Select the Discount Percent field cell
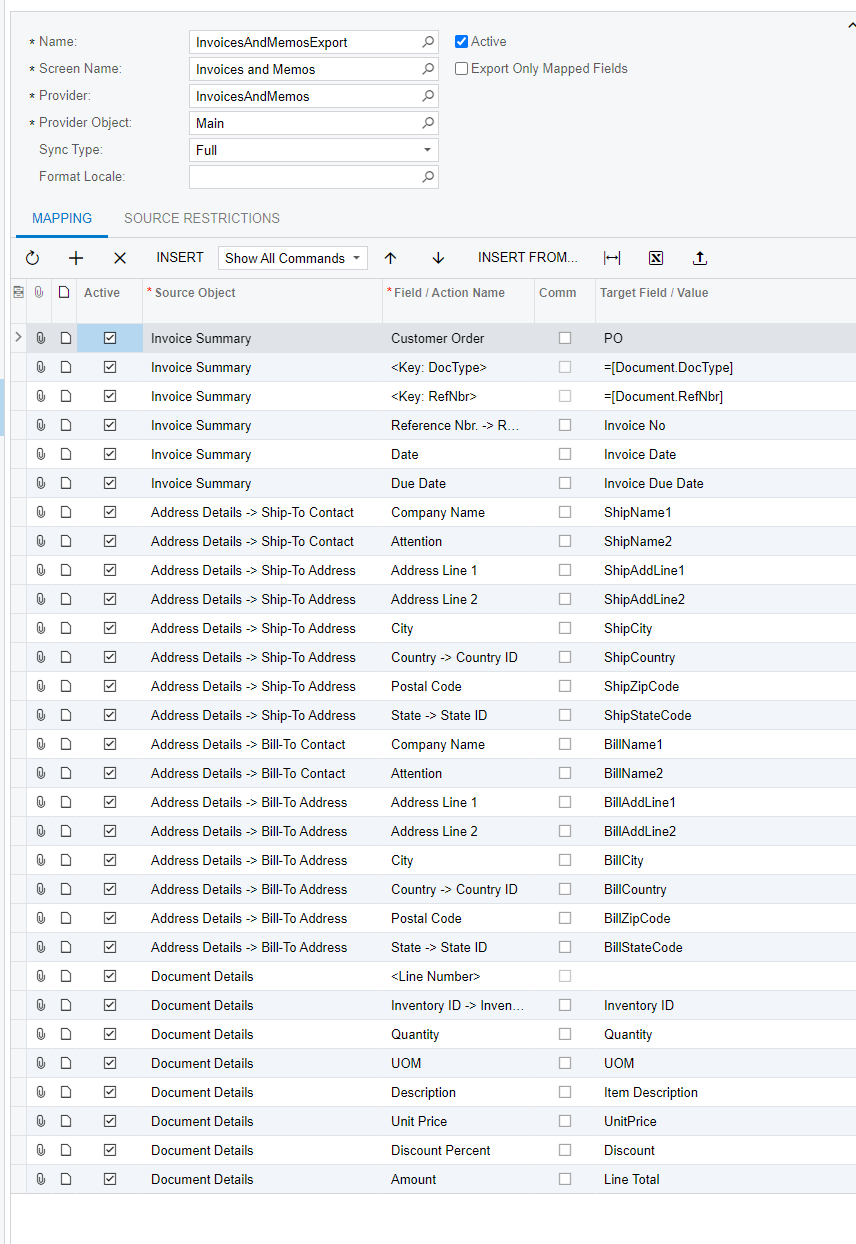The width and height of the screenshot is (856, 1244). (458, 1150)
